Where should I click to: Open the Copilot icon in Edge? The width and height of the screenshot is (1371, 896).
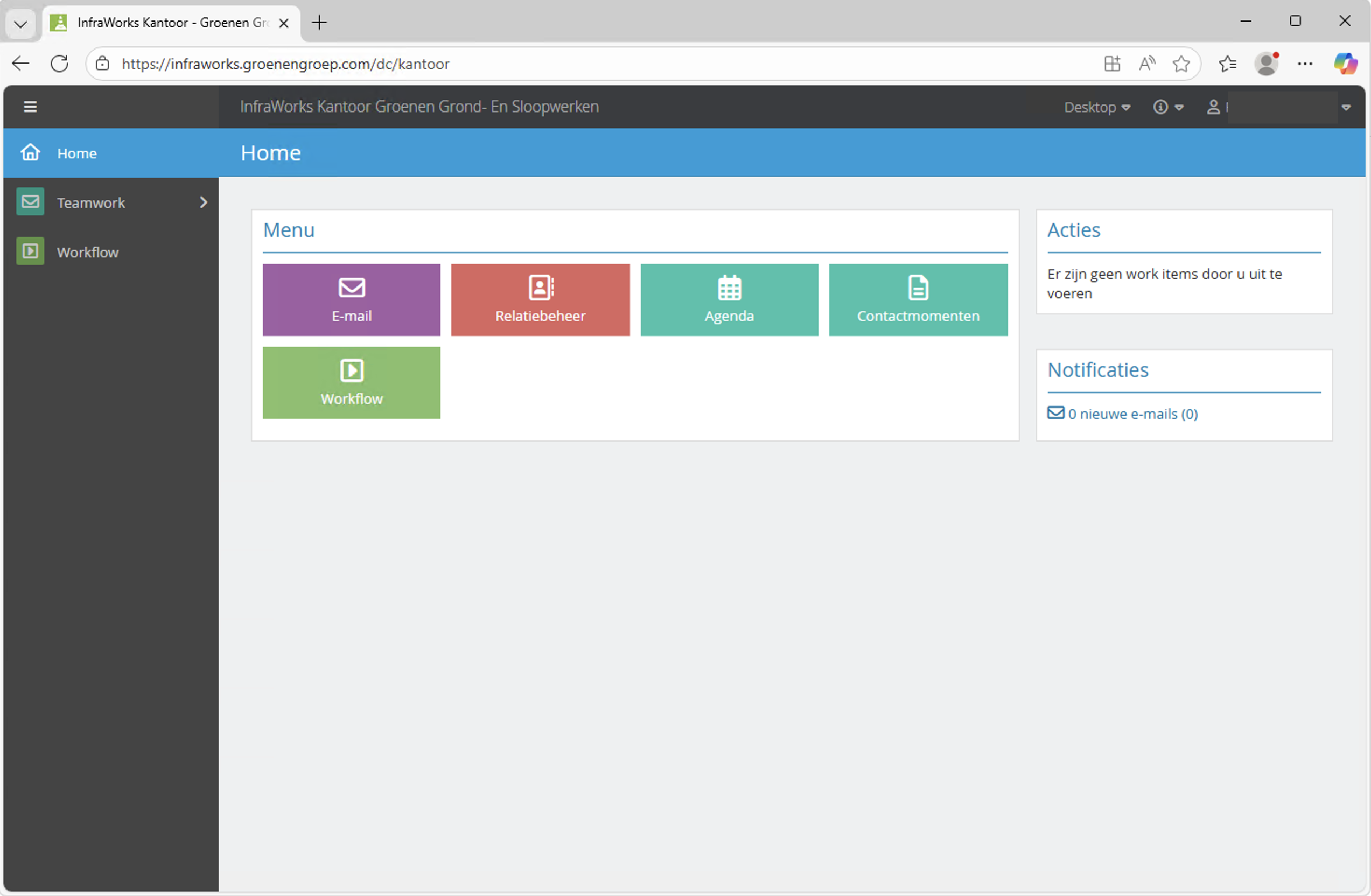click(1345, 64)
